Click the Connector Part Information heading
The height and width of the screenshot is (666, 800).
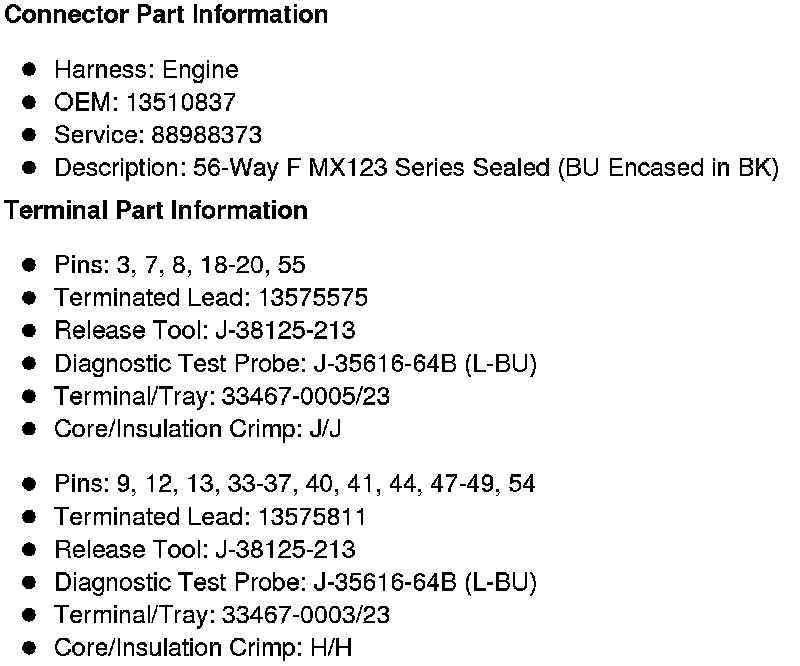click(166, 15)
